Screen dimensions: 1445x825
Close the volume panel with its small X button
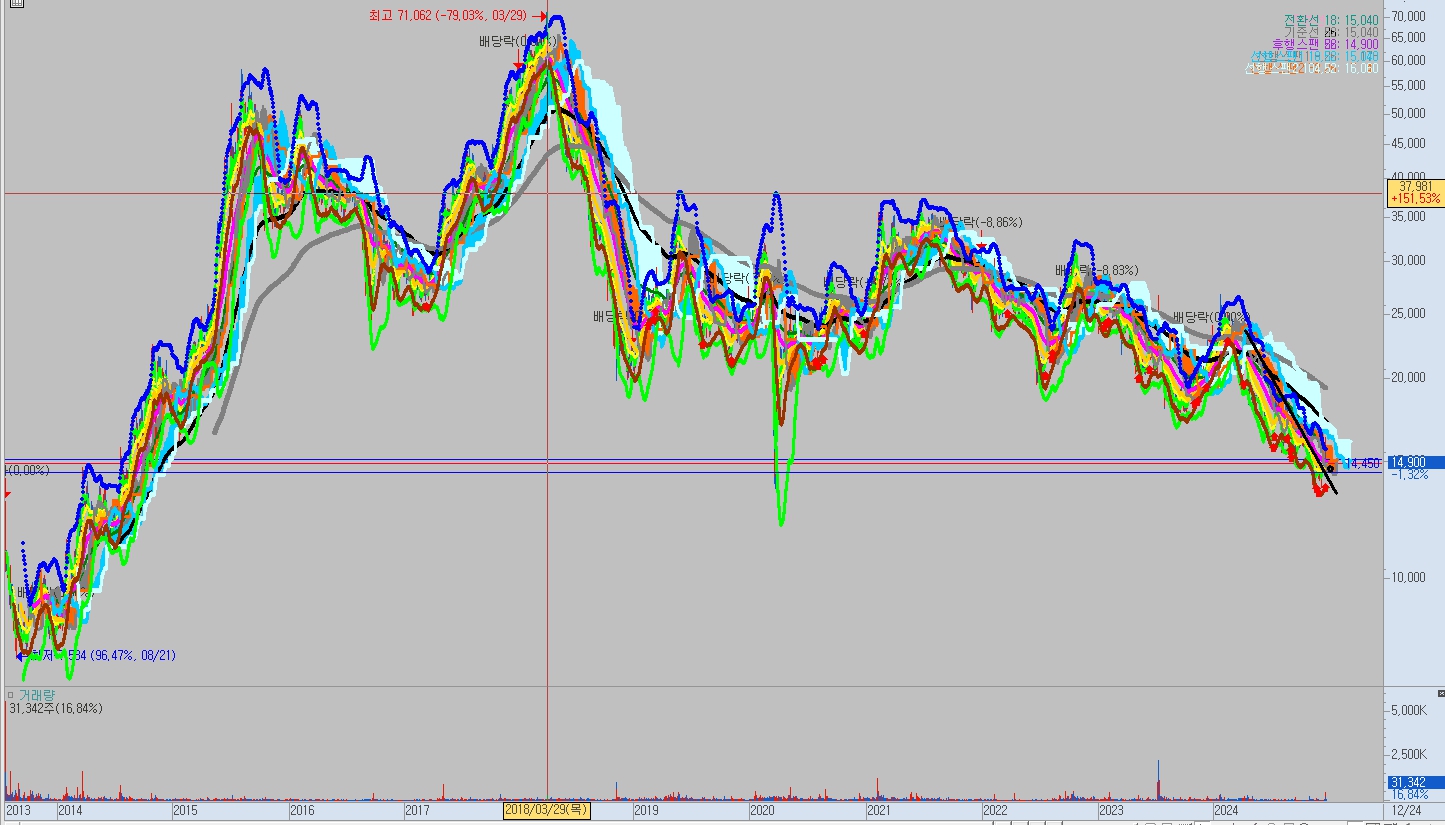coord(1439,693)
